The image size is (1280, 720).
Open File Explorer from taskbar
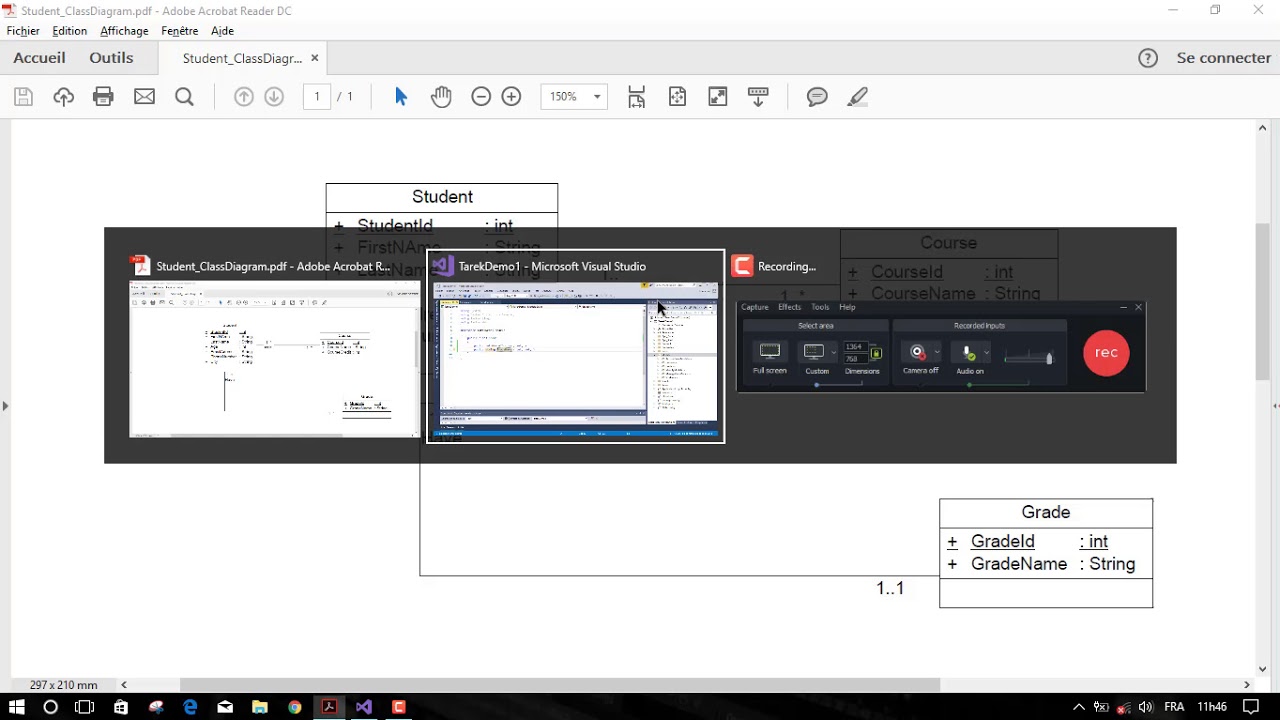coord(260,707)
